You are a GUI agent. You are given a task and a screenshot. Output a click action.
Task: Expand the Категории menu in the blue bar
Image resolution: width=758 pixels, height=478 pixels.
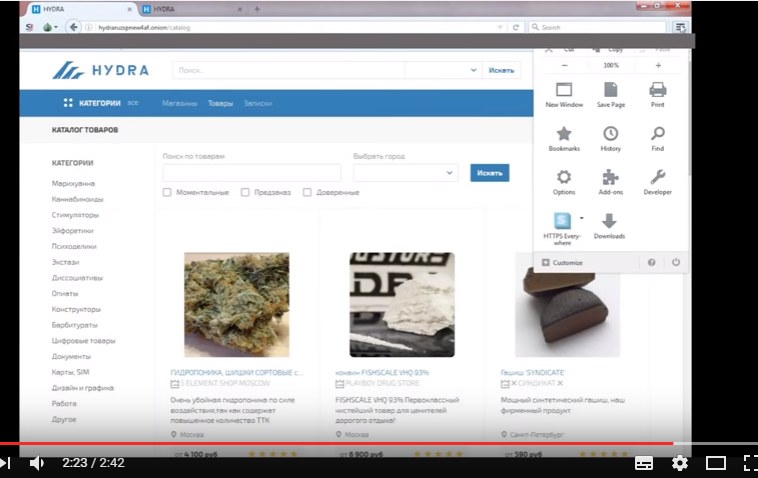pos(100,103)
